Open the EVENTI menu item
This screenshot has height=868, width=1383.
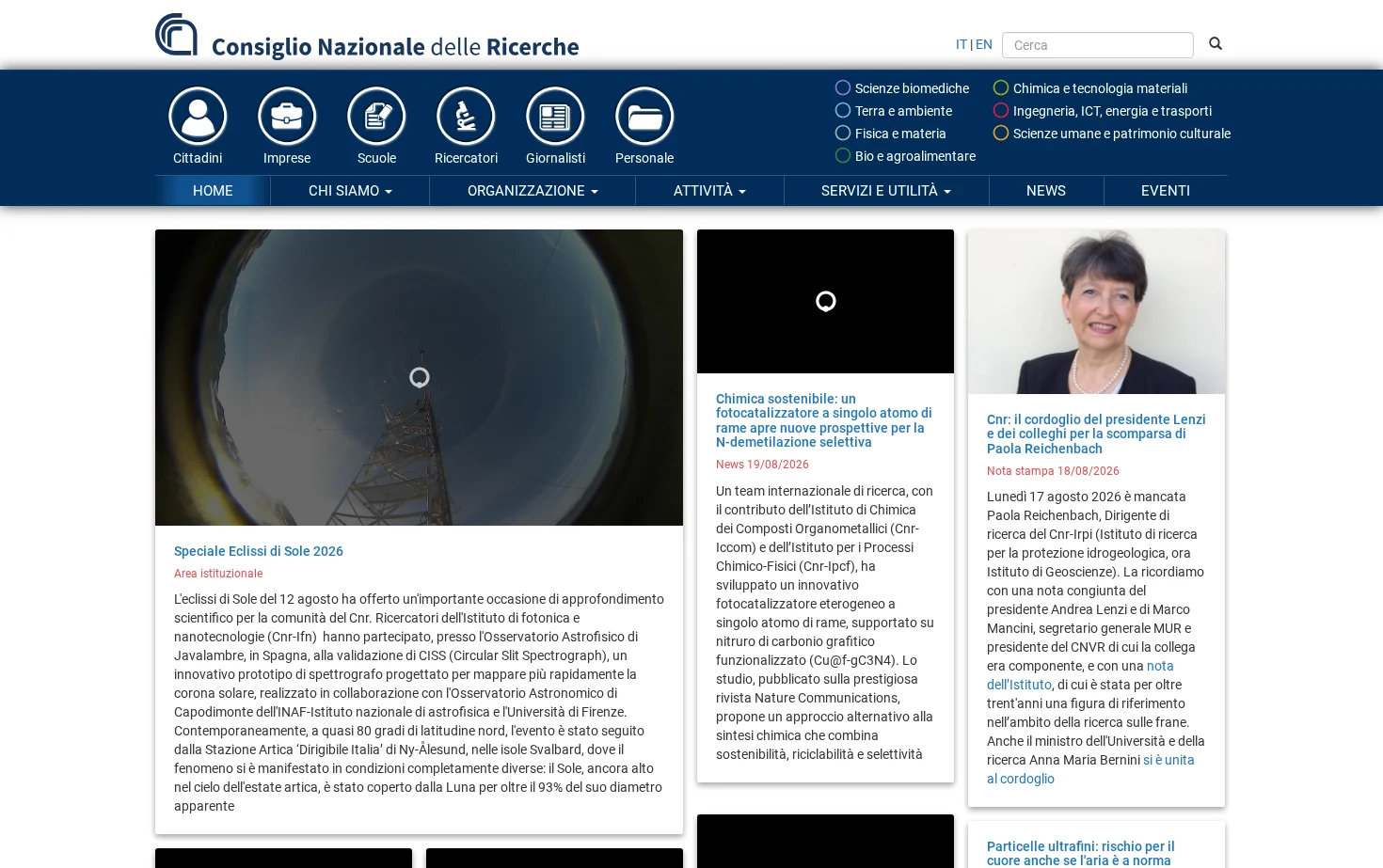pyautogui.click(x=1166, y=191)
